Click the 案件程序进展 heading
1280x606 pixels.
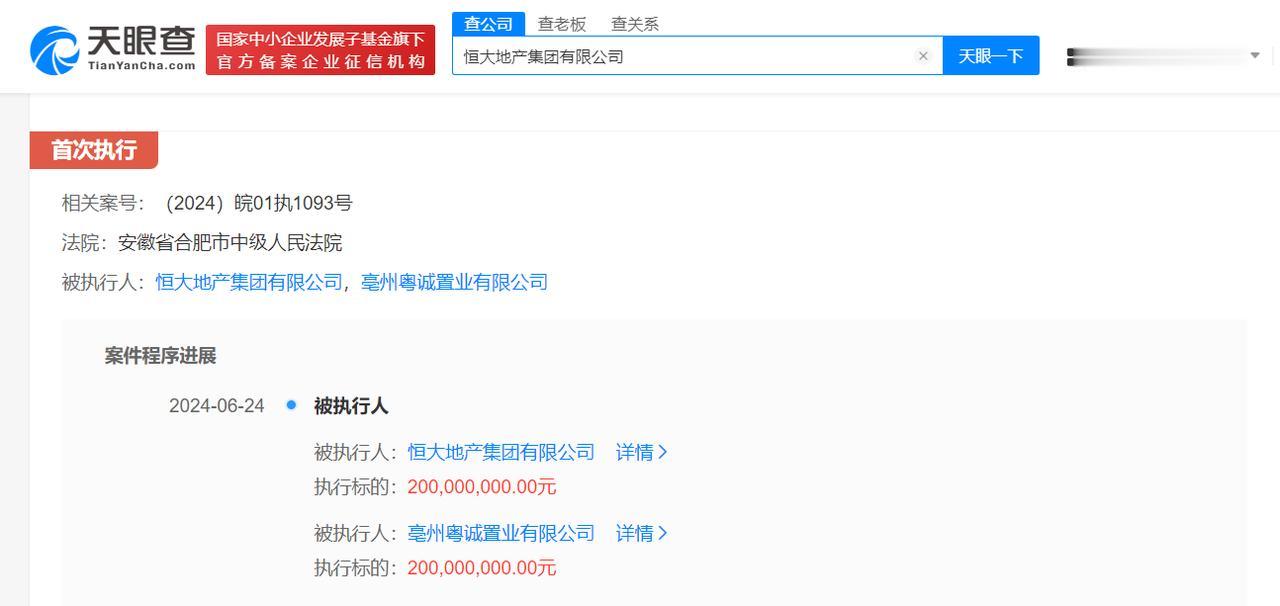pos(160,356)
